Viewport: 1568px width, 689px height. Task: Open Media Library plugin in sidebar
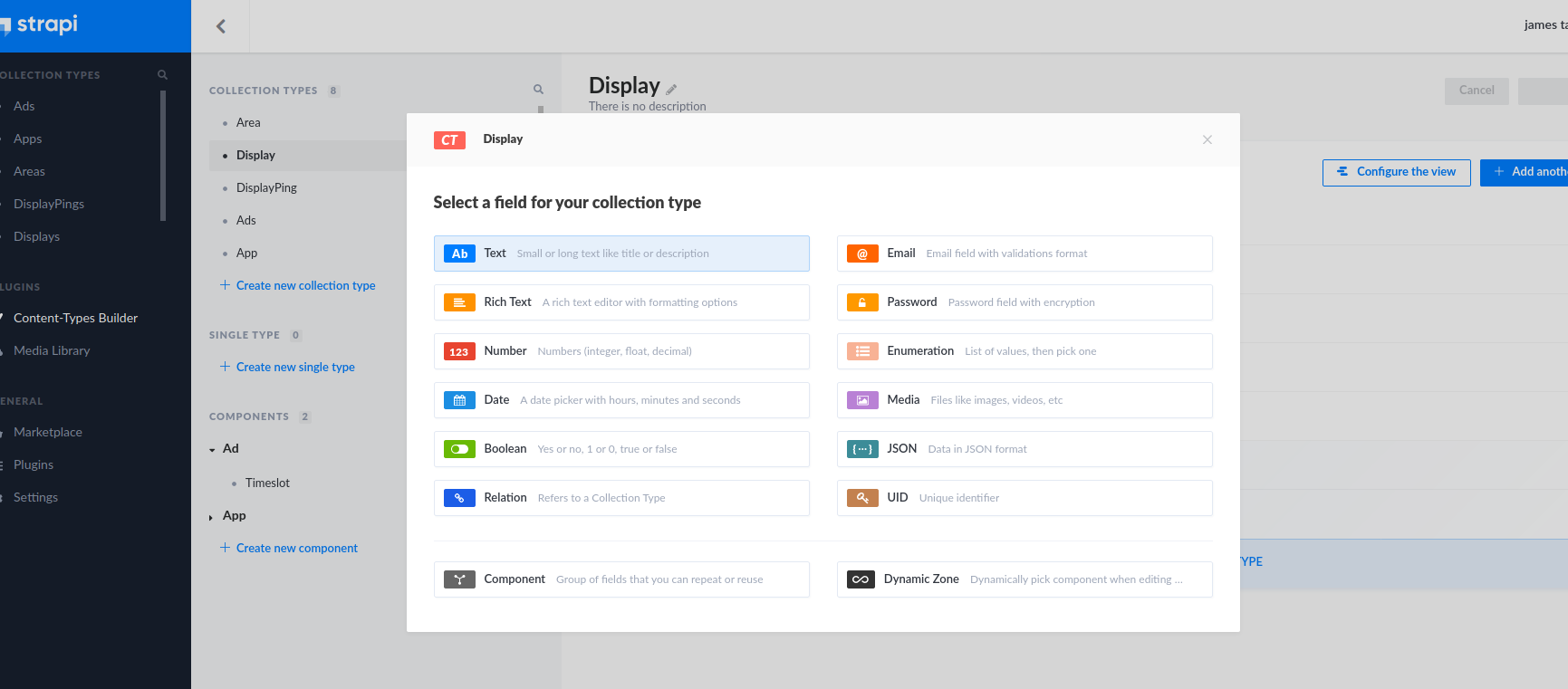coord(52,350)
